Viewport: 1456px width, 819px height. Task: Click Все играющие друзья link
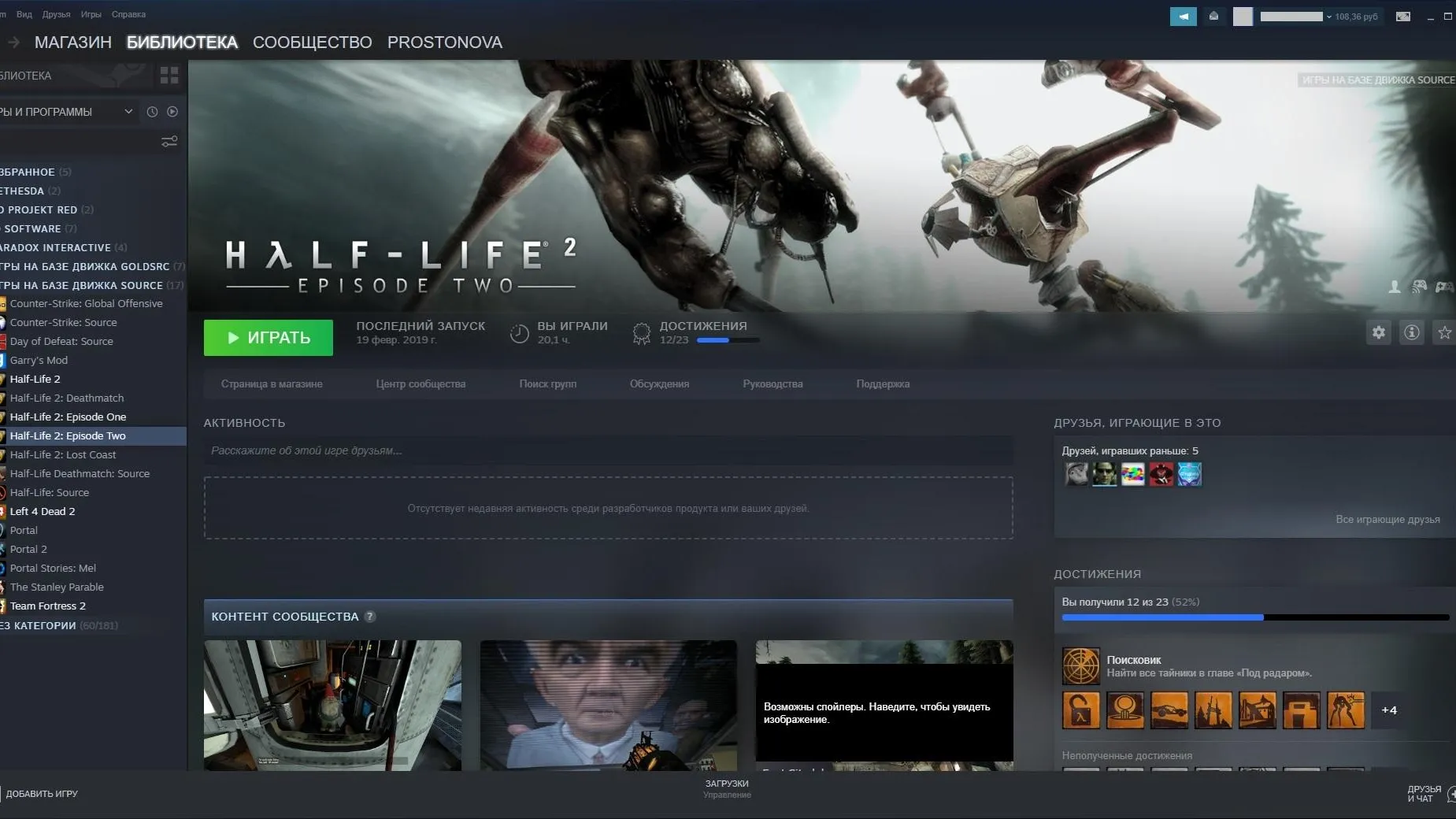1387,519
